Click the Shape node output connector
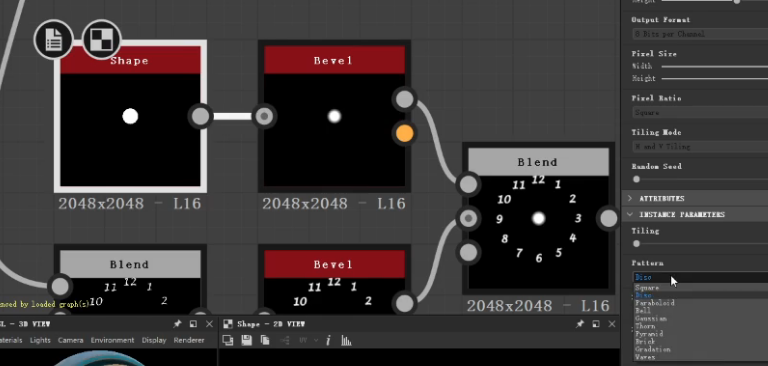 click(x=200, y=117)
